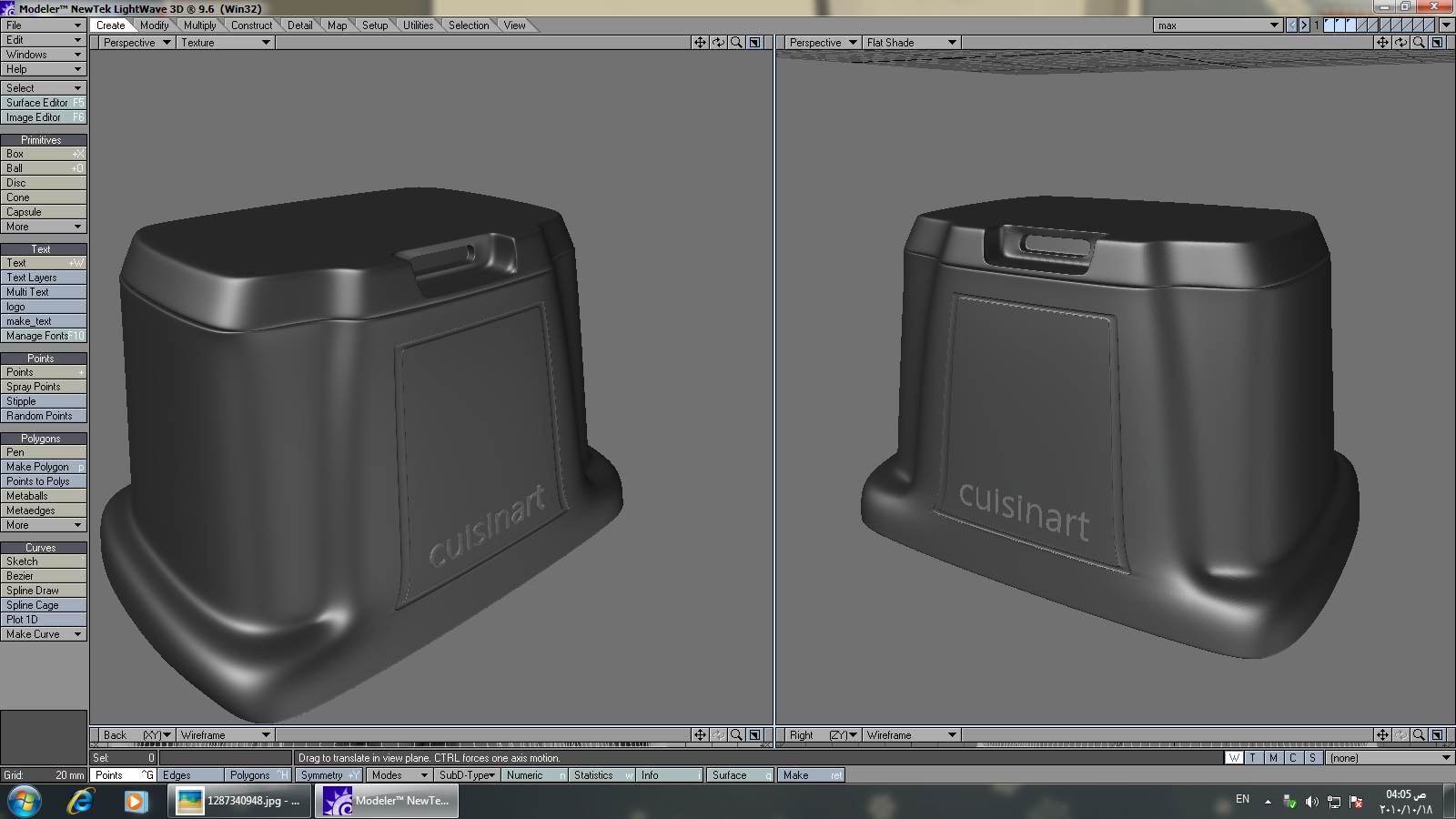The width and height of the screenshot is (1456, 819).
Task: Select the second foreground layer
Action: [x=1340, y=25]
